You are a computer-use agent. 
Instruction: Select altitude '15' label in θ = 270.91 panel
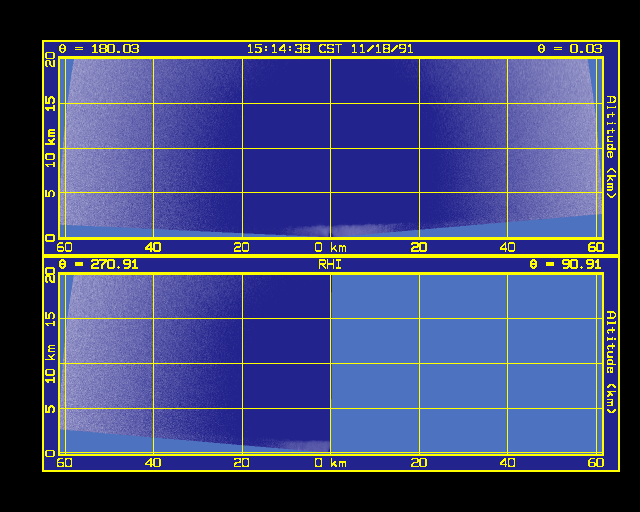50,319
